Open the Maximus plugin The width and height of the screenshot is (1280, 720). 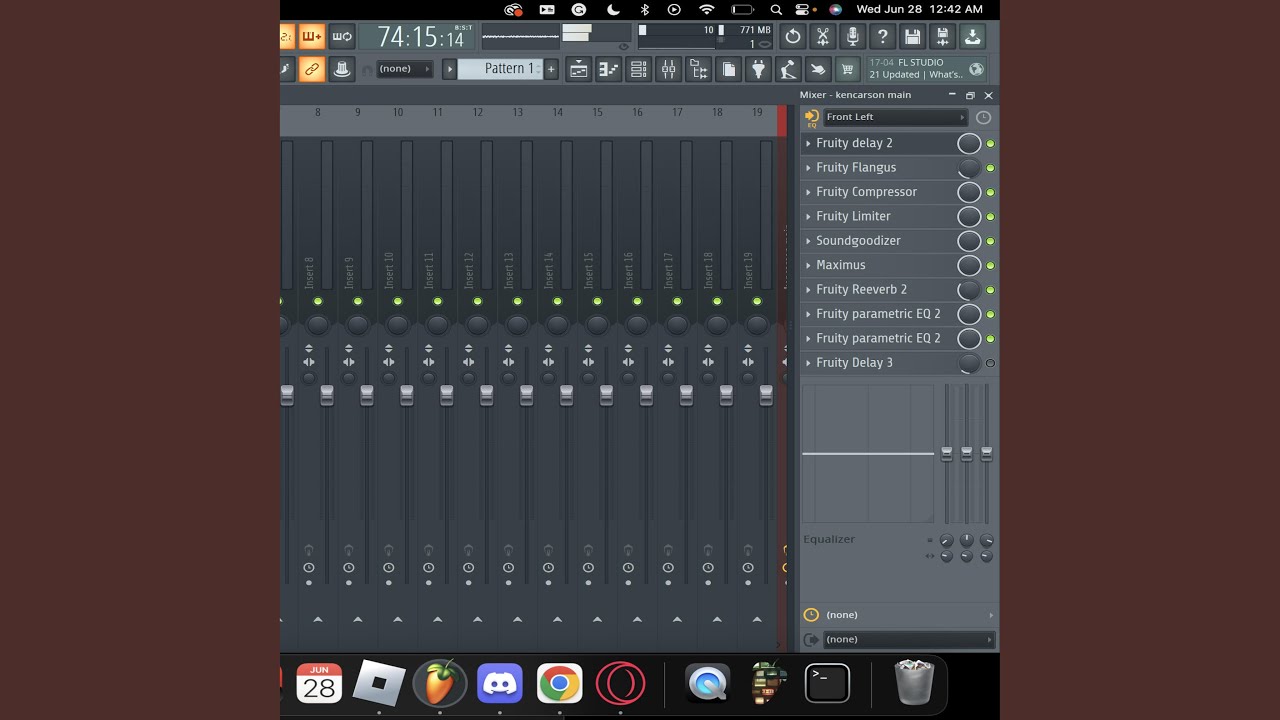[841, 265]
